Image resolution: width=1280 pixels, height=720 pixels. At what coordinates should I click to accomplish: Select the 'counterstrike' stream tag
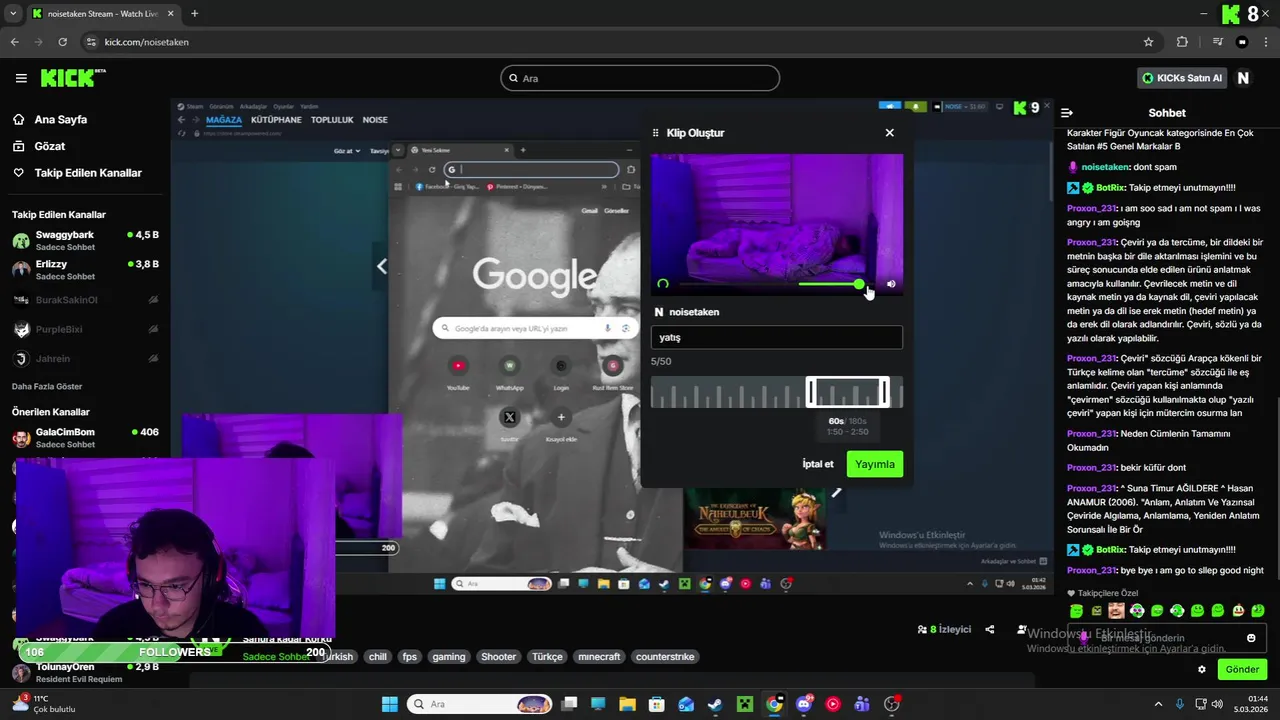pyautogui.click(x=665, y=657)
